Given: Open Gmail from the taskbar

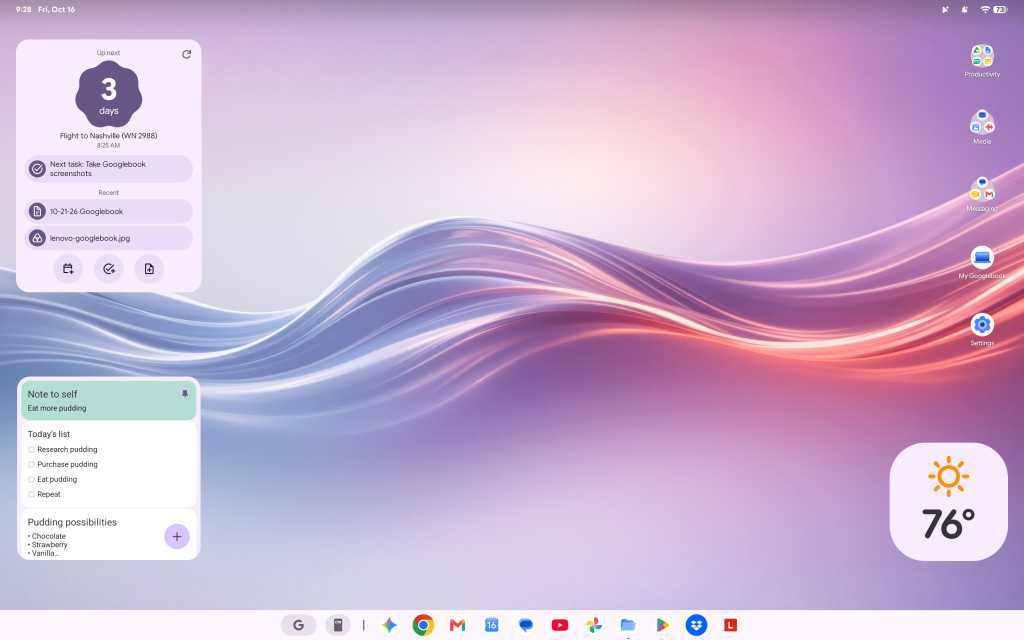Looking at the screenshot, I should 457,625.
